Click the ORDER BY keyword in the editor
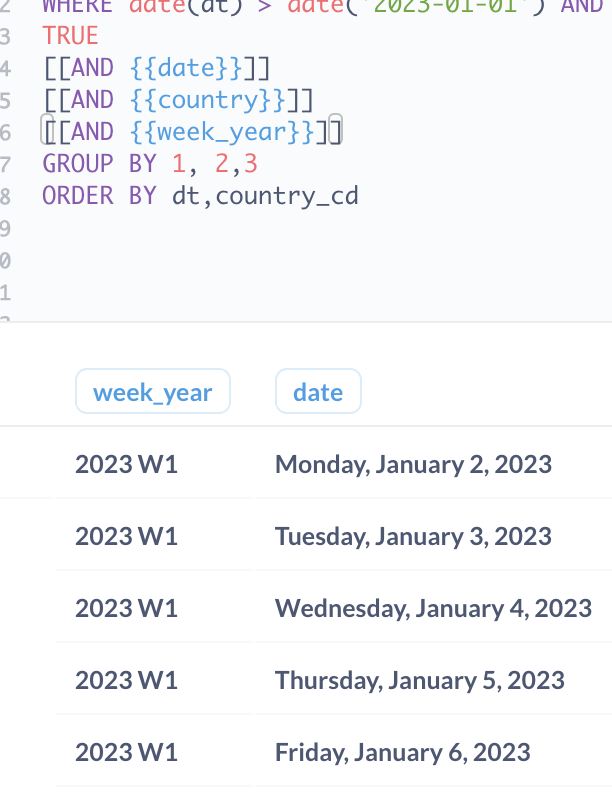612x796 pixels. coord(99,195)
